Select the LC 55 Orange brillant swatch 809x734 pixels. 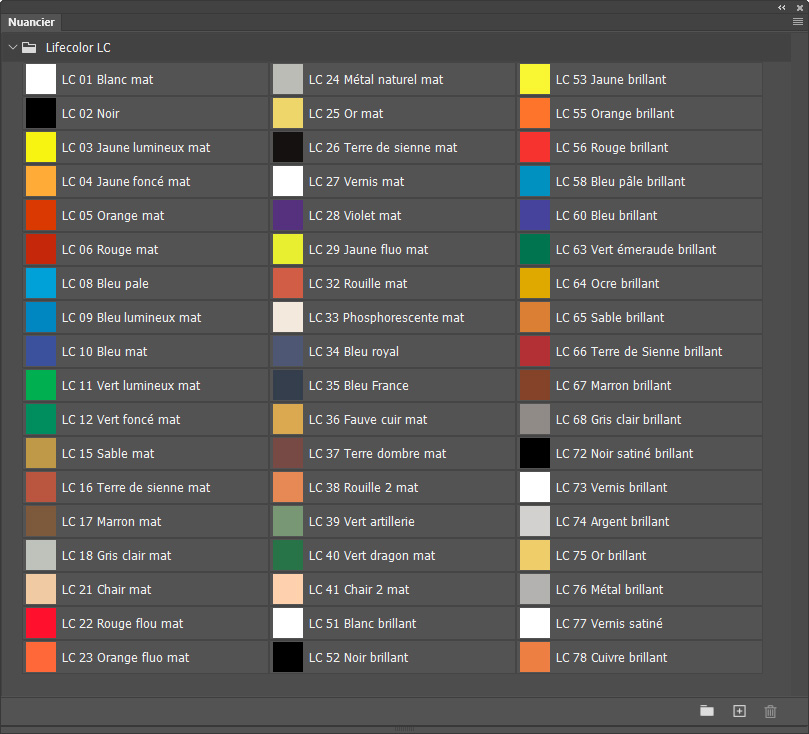(x=535, y=113)
